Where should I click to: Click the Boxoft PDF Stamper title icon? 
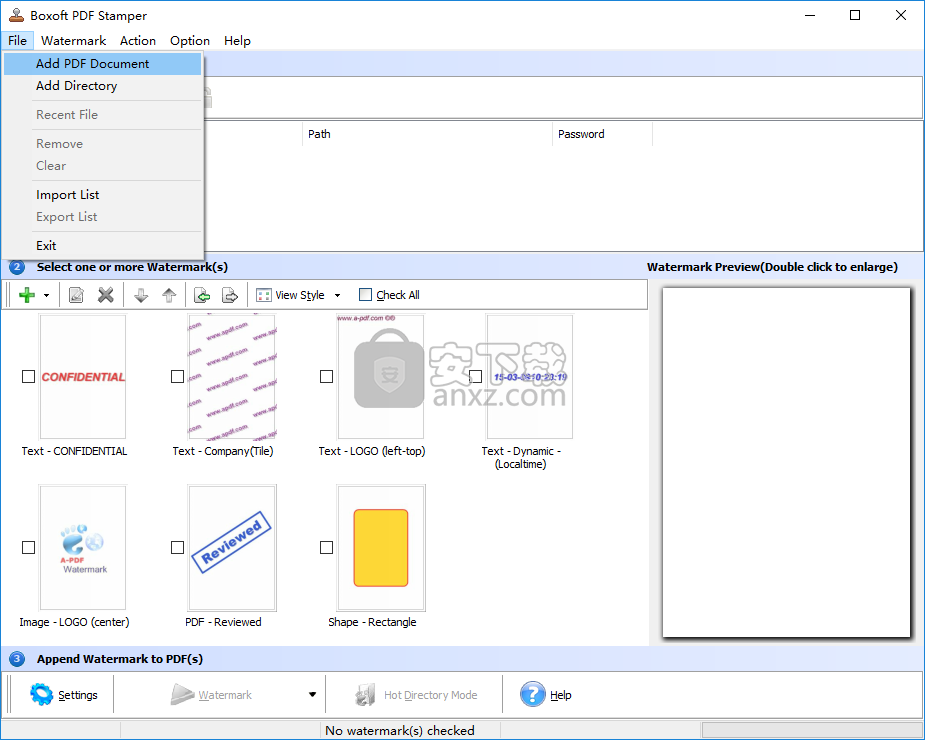coord(16,15)
